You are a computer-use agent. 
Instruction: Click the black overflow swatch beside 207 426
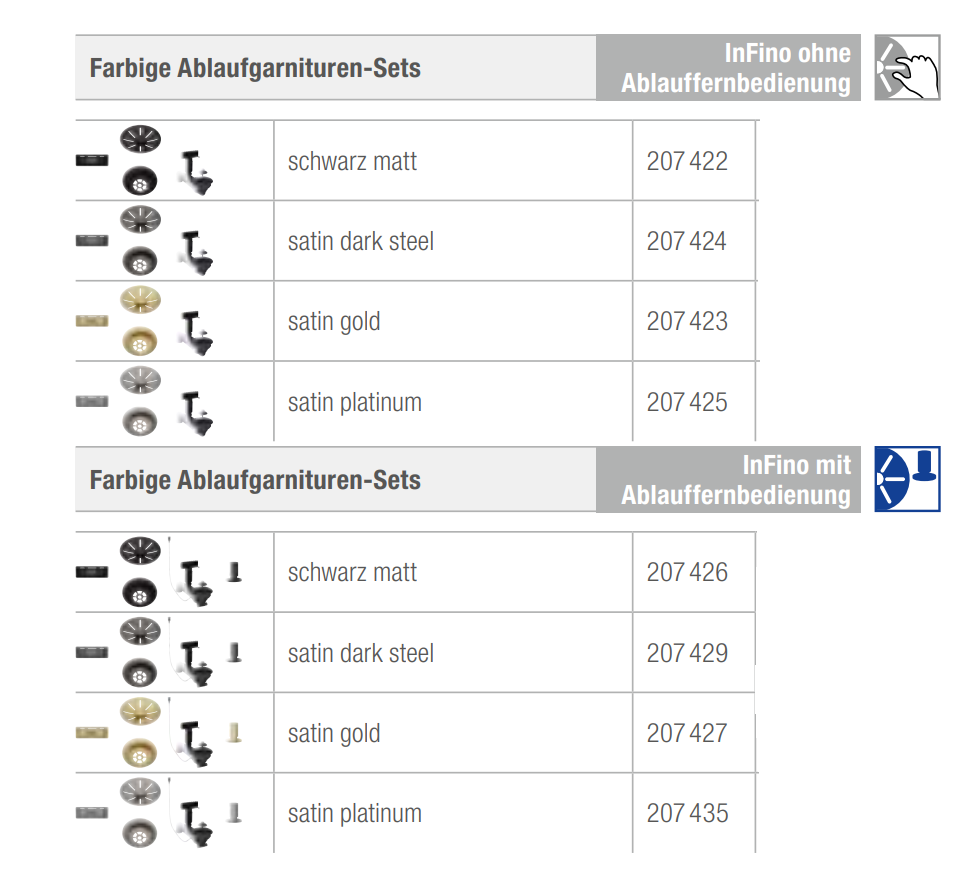click(92, 572)
